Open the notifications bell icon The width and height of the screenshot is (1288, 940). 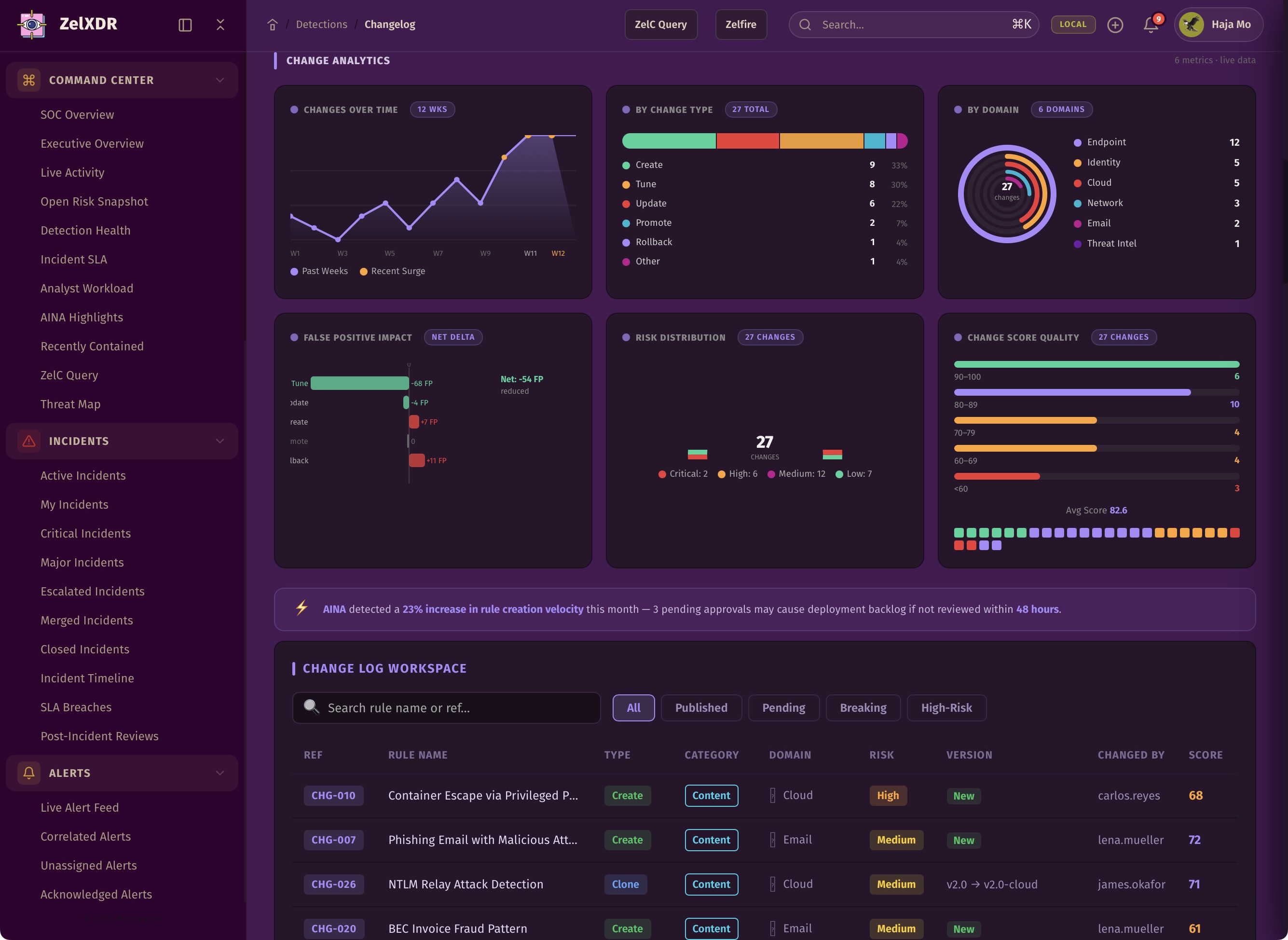[1151, 25]
